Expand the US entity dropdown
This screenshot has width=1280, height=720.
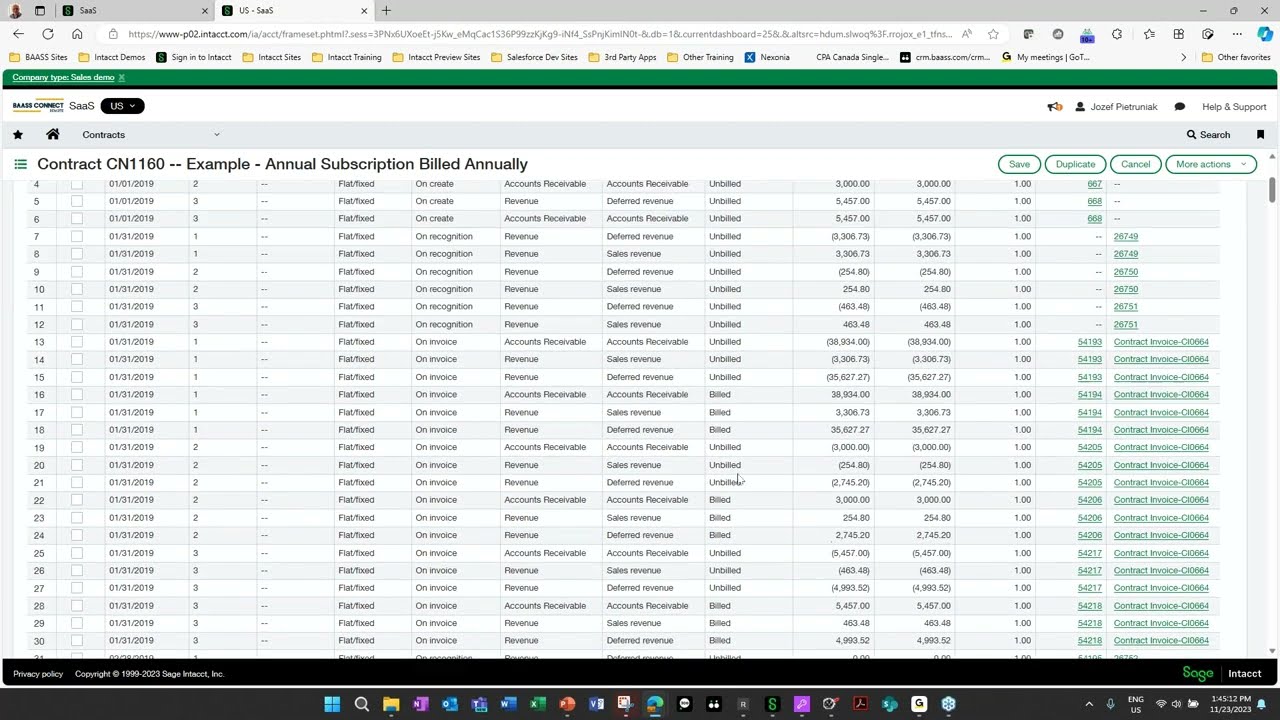click(x=122, y=106)
